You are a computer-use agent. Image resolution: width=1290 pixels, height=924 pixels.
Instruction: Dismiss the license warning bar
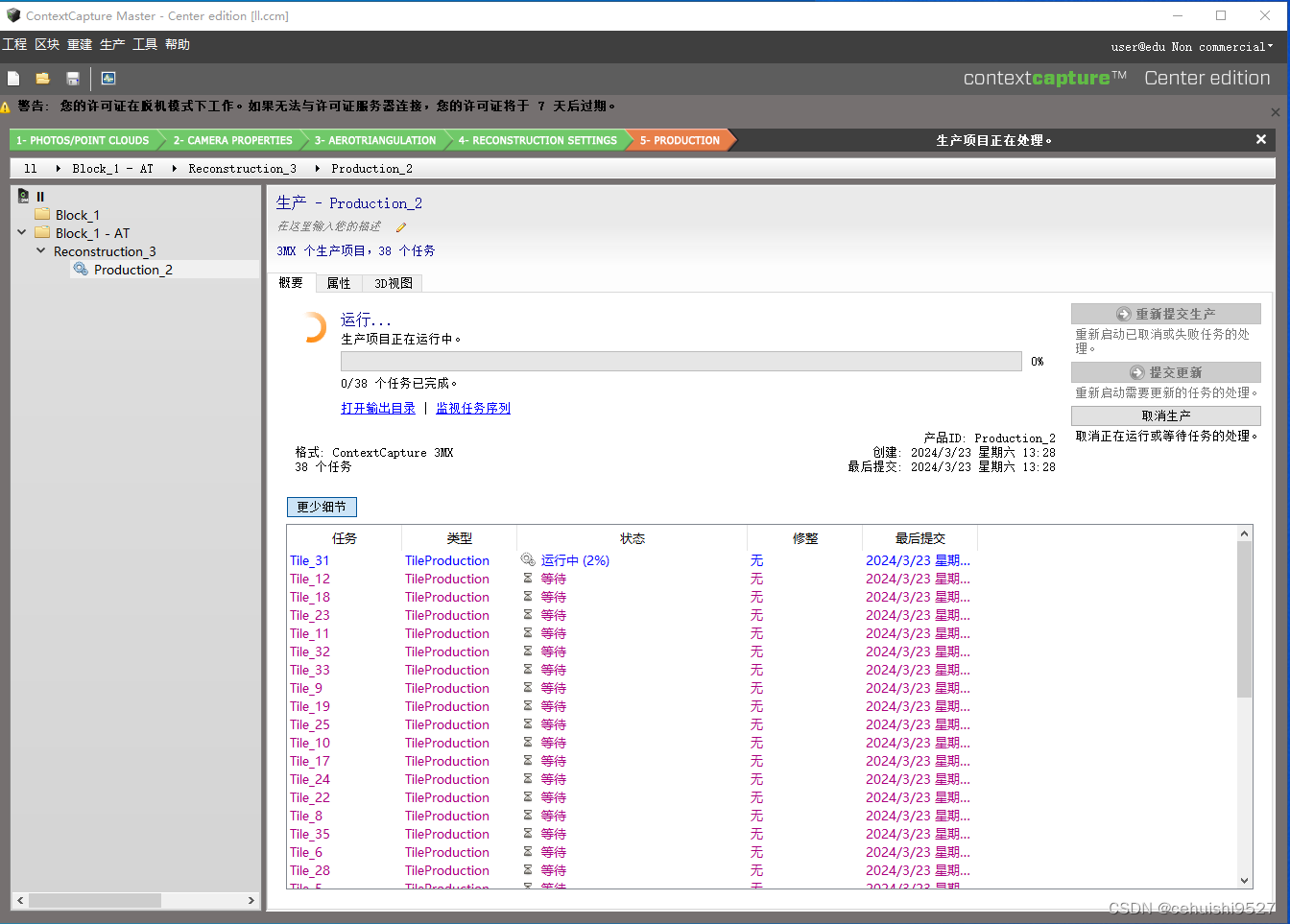1275,112
